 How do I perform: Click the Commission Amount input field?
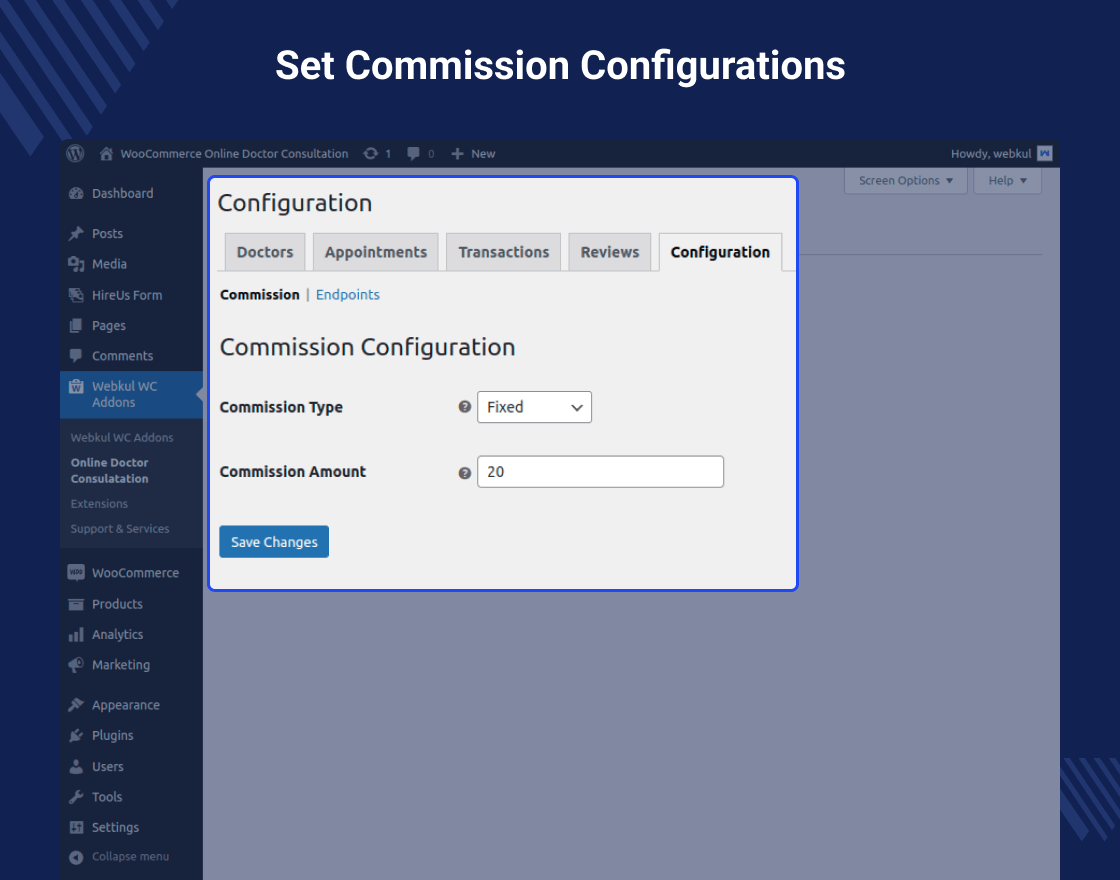pyautogui.click(x=600, y=472)
